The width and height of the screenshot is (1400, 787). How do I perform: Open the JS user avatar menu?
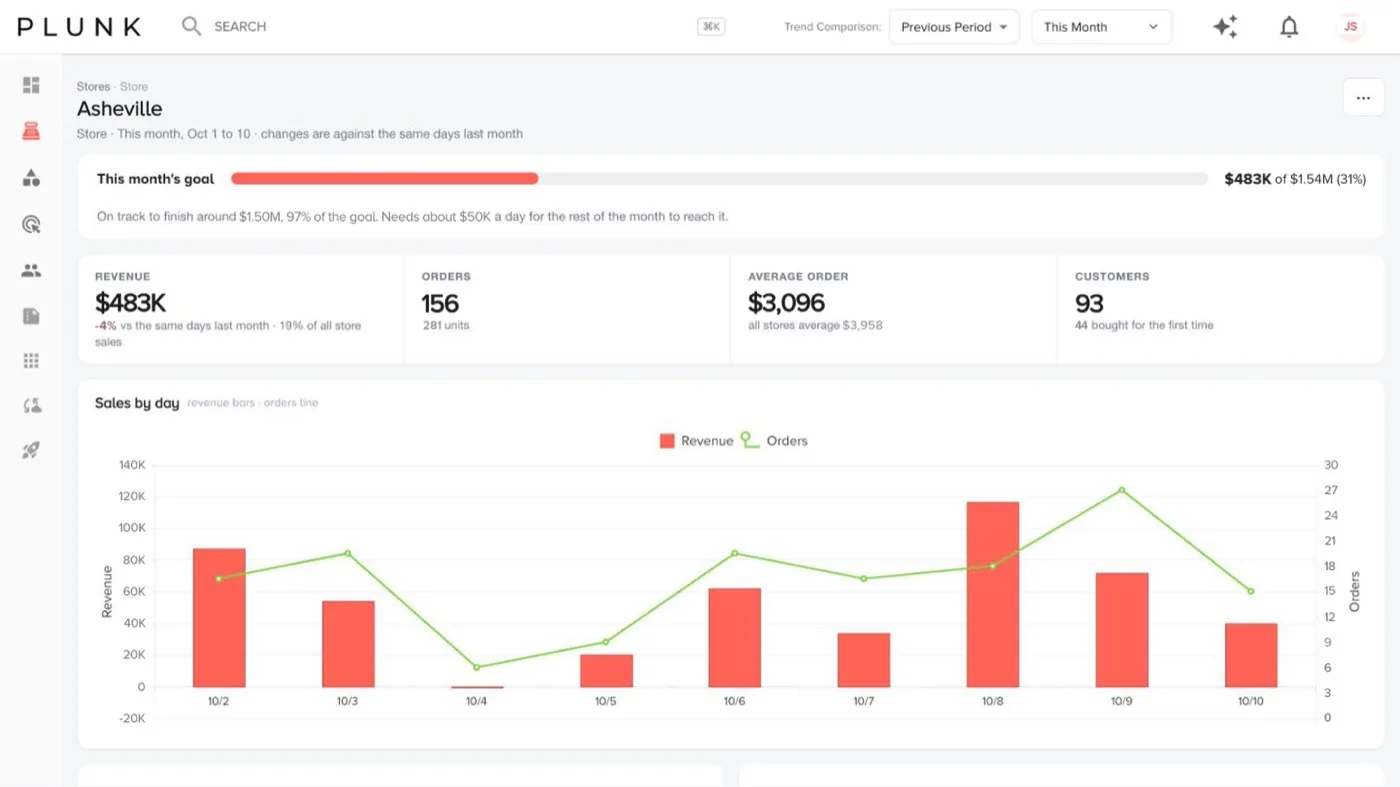click(x=1351, y=27)
